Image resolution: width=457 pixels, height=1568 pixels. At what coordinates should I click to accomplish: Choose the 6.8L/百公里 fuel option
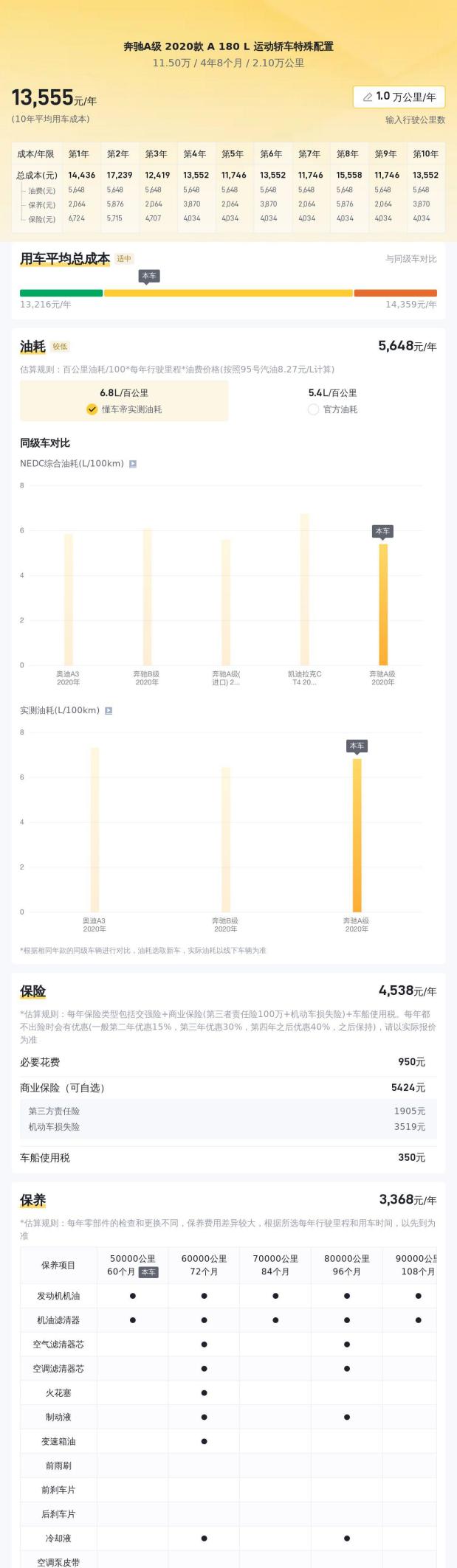124,393
